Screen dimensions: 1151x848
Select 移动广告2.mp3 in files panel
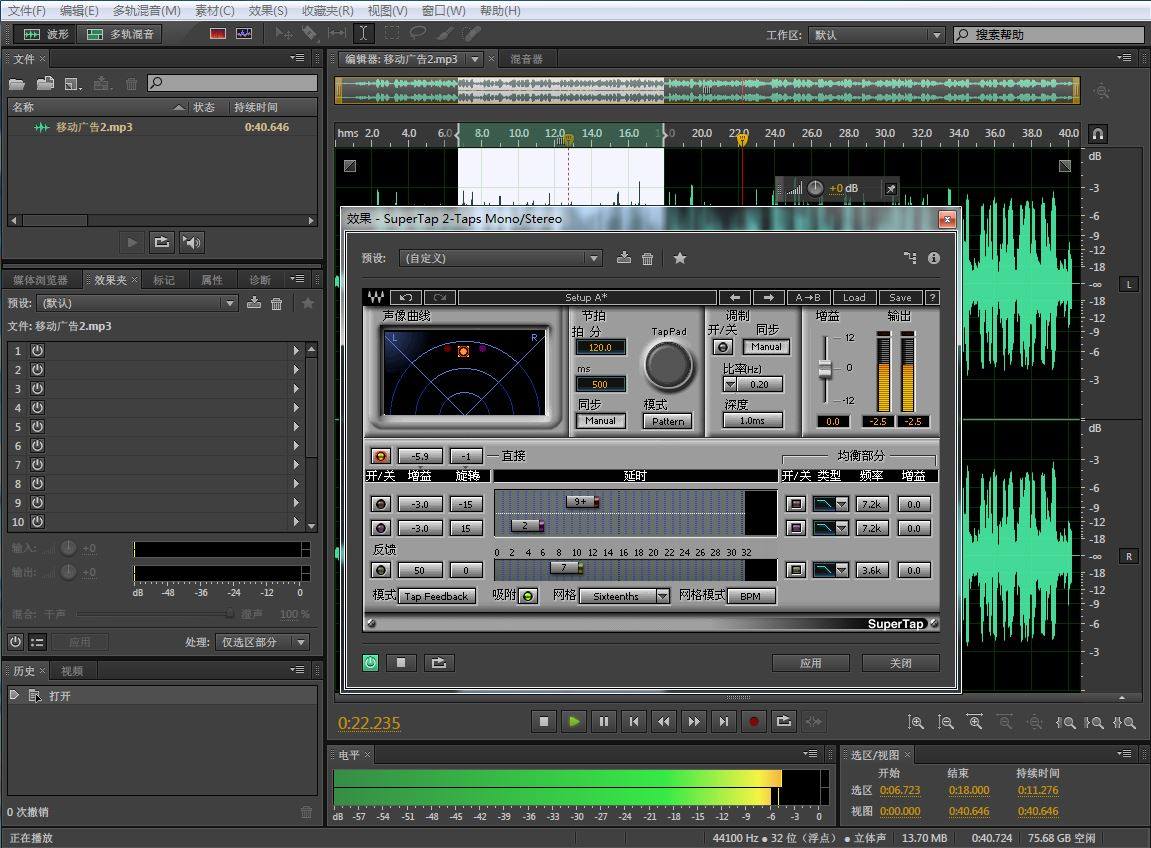tap(94, 127)
